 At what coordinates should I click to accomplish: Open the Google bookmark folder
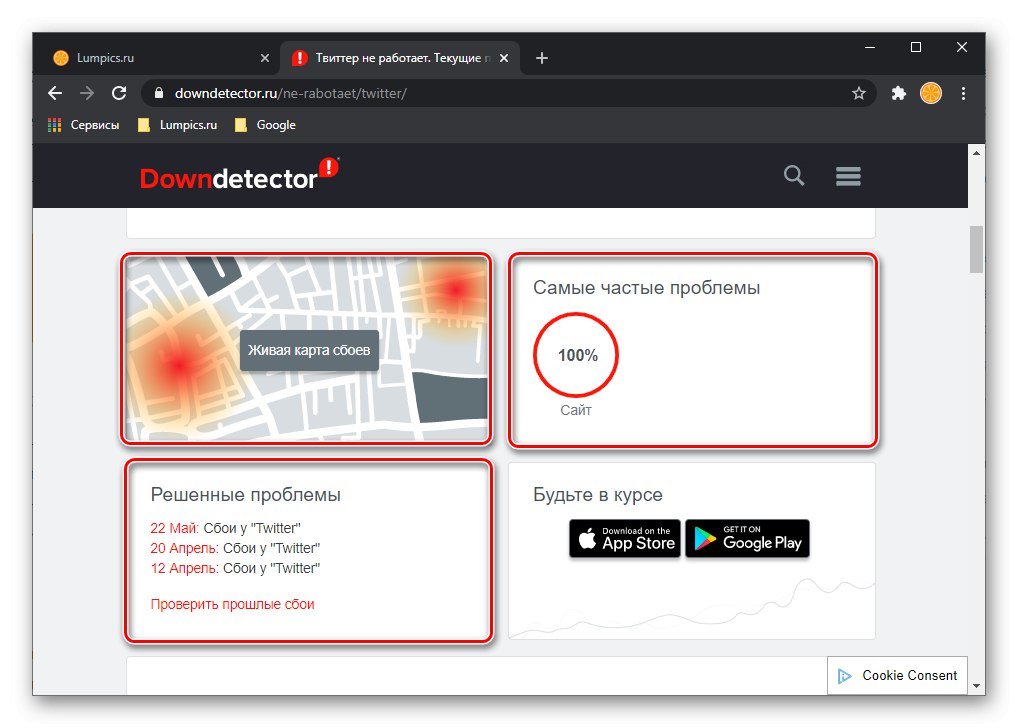point(265,125)
